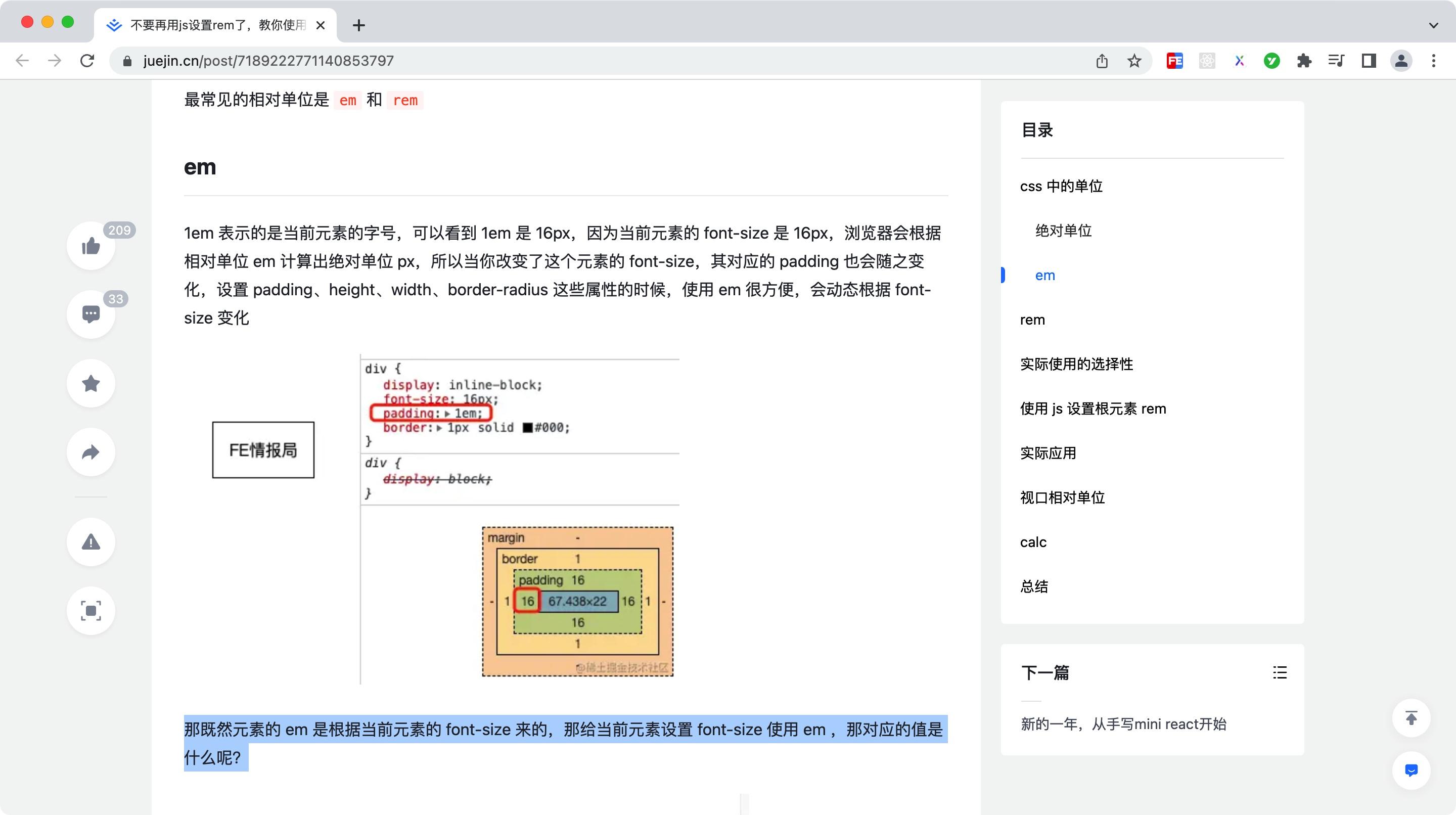Screen dimensions: 1456x815
Task: Jump to the rem section in 目录
Action: 1032,320
